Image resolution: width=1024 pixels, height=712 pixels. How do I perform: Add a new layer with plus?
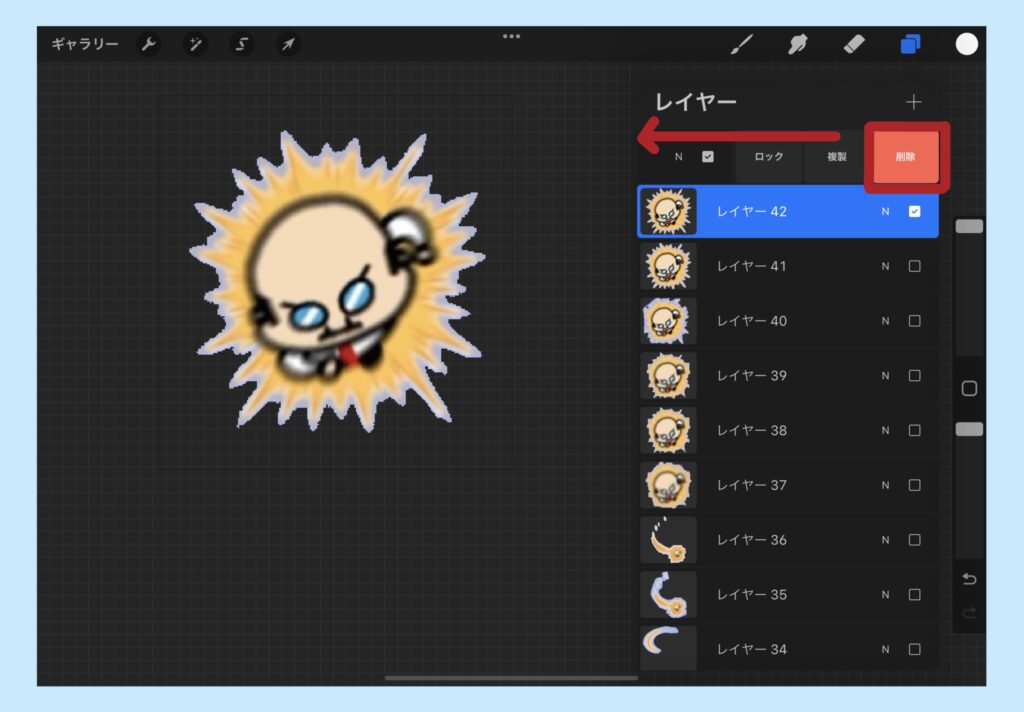click(x=914, y=102)
